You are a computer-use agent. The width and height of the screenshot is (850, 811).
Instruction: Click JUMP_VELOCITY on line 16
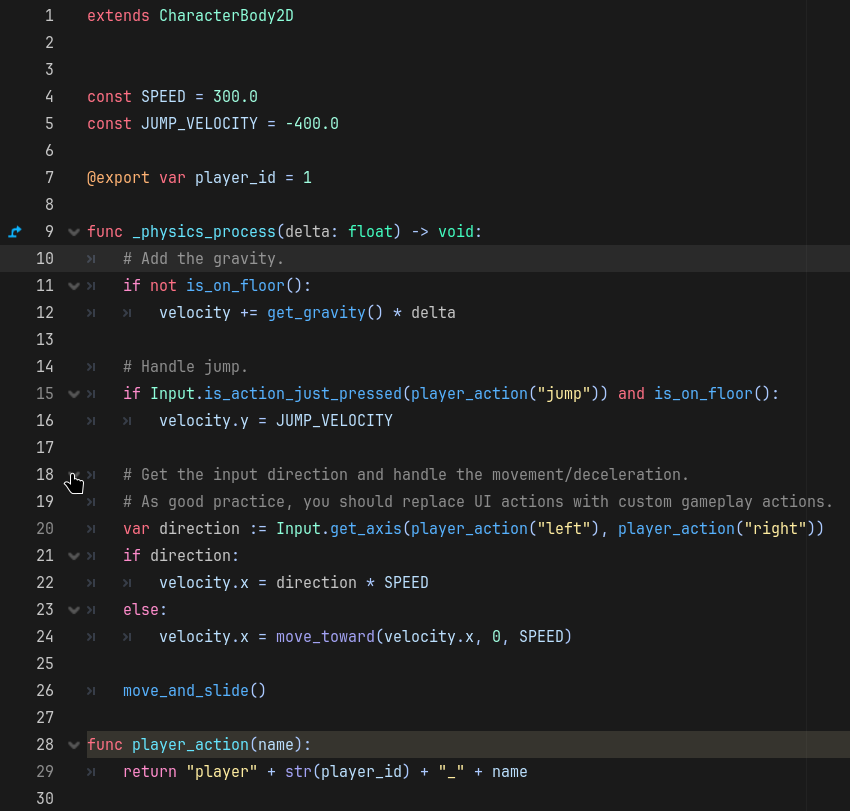[x=334, y=421]
